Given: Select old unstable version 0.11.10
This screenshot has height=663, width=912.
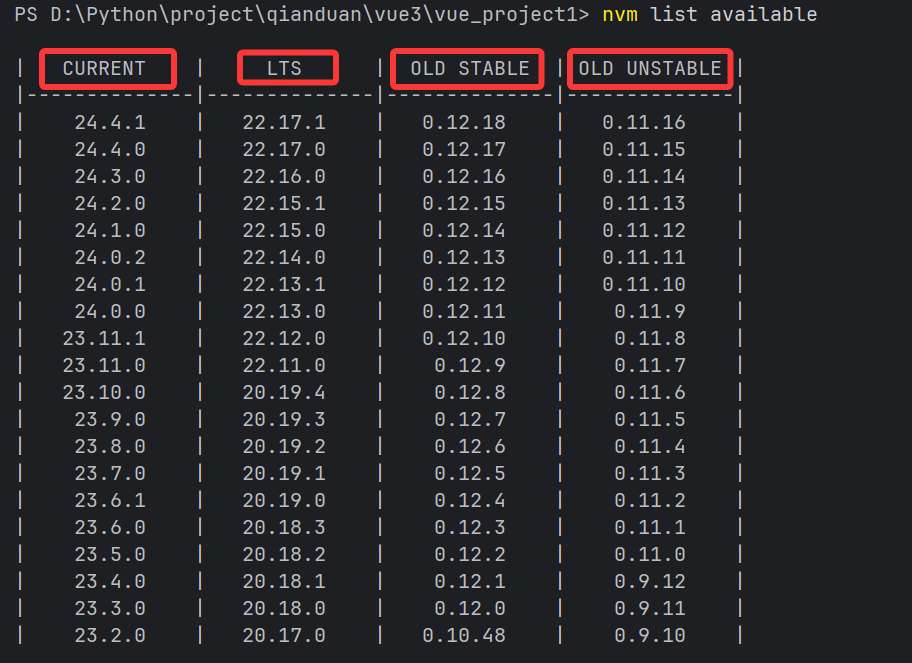Looking at the screenshot, I should point(644,284).
